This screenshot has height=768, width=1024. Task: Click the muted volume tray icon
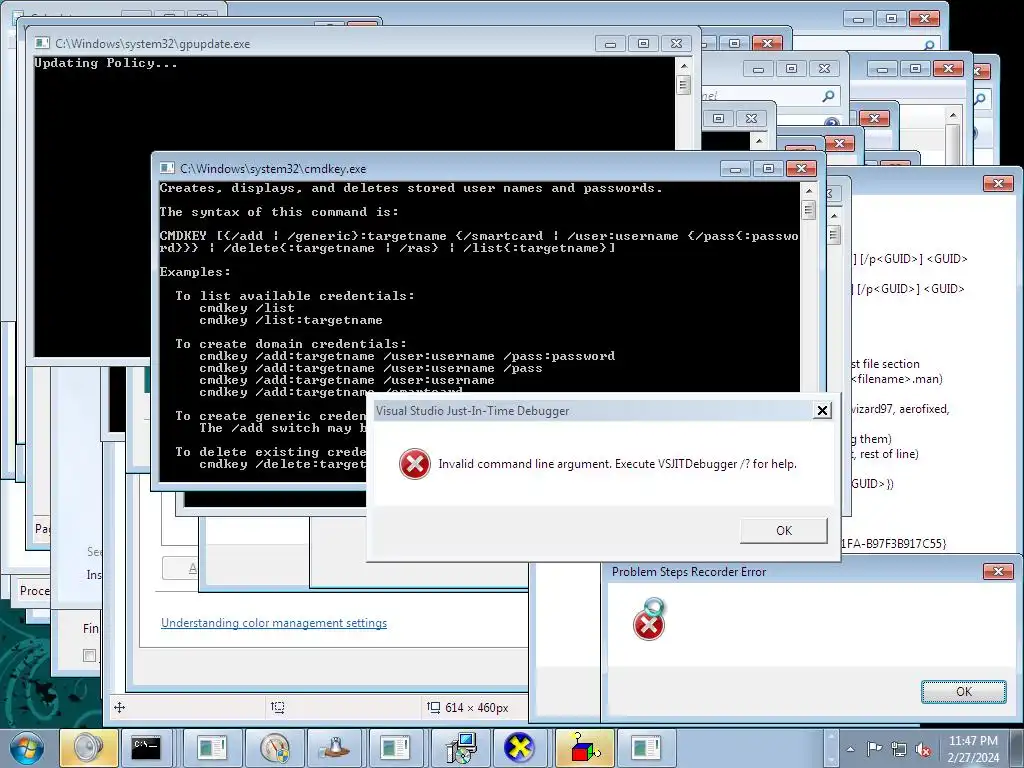[x=923, y=749]
